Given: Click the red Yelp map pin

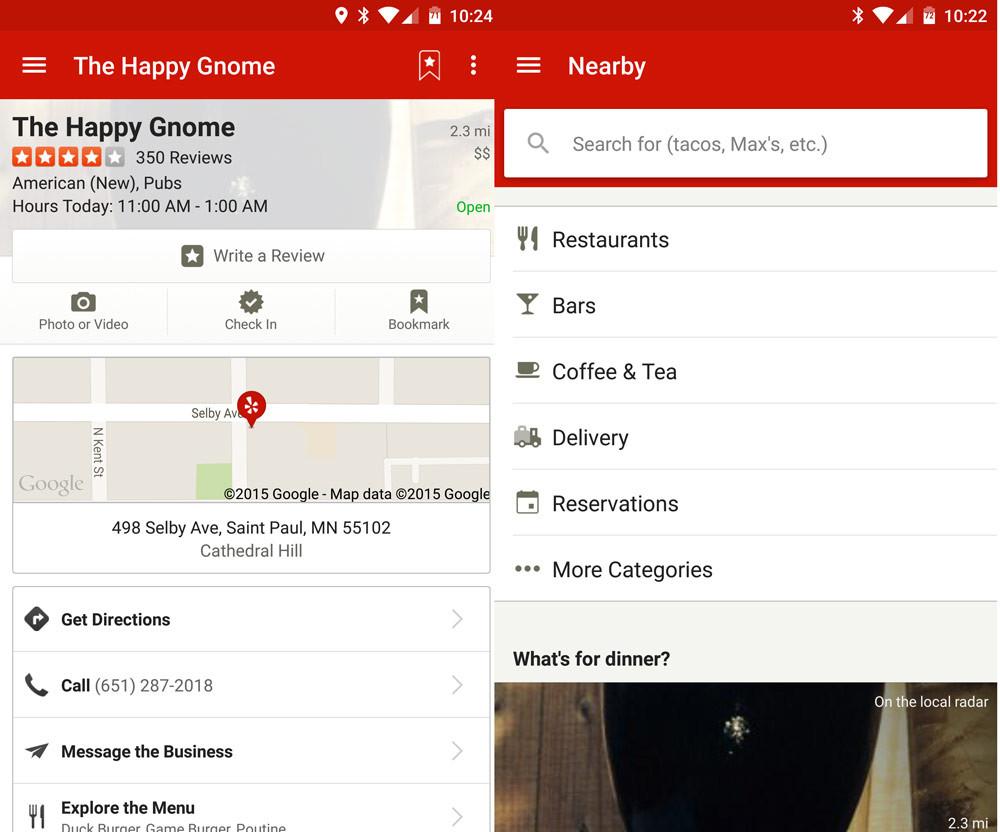Looking at the screenshot, I should (251, 406).
